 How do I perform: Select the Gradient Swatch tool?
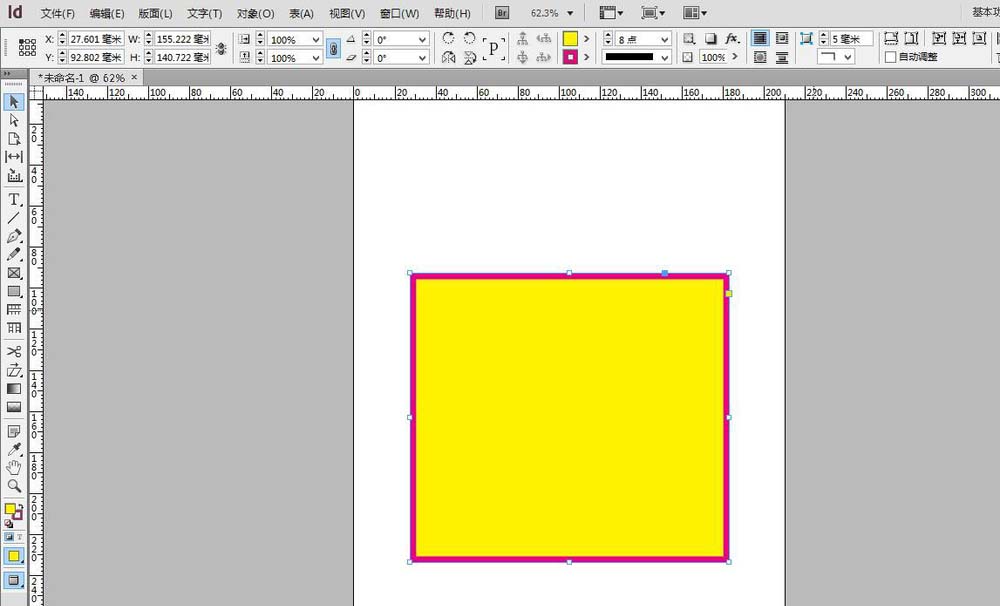point(14,388)
